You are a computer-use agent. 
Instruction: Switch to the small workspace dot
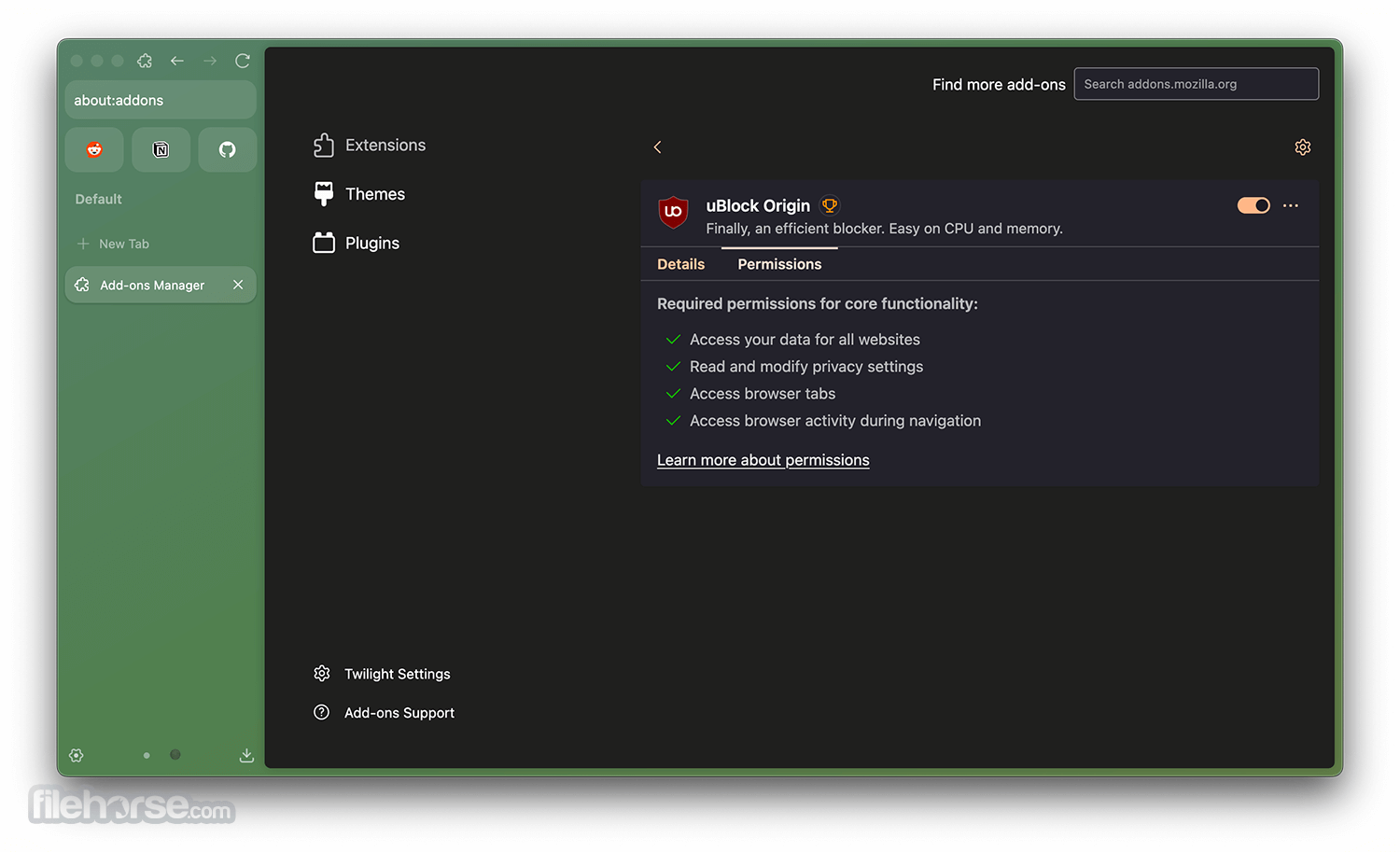(x=147, y=755)
